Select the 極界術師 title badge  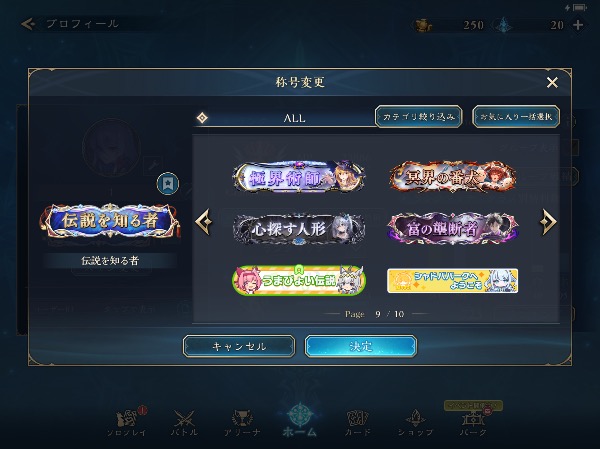[299, 177]
